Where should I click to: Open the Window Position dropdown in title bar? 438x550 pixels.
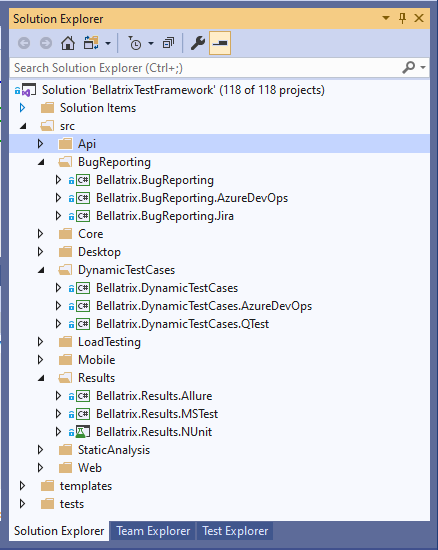point(386,18)
